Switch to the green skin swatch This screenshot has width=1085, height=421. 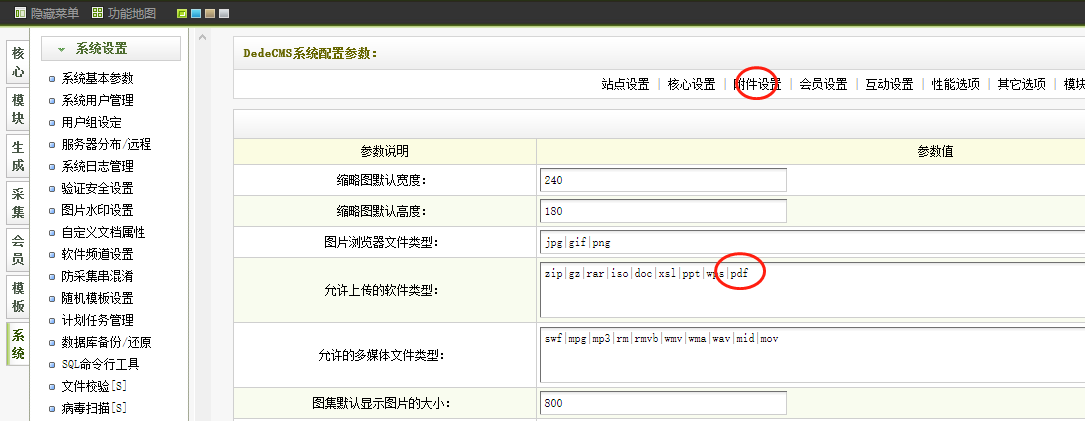click(182, 14)
